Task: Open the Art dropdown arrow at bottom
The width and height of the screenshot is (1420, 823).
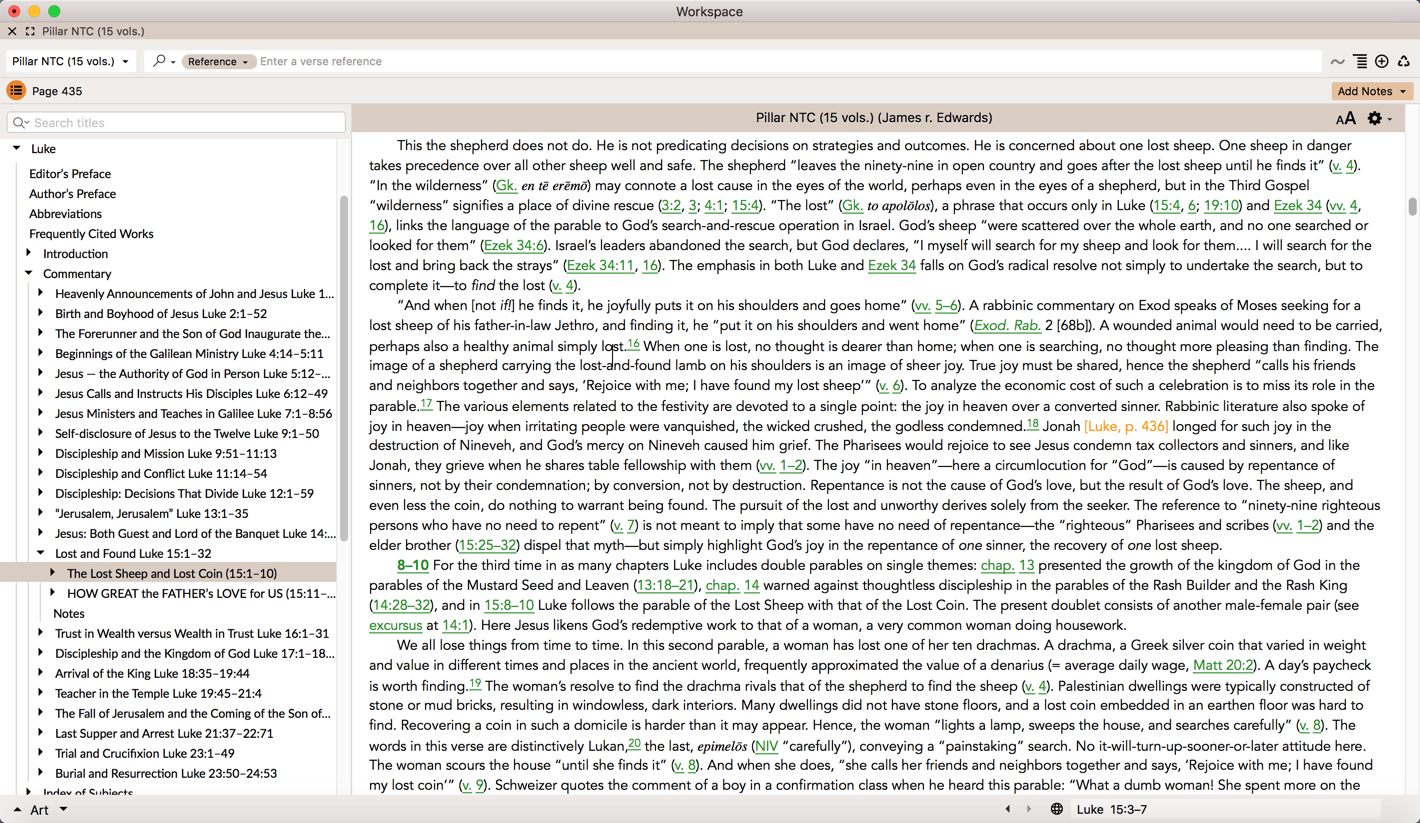Action: click(x=63, y=810)
